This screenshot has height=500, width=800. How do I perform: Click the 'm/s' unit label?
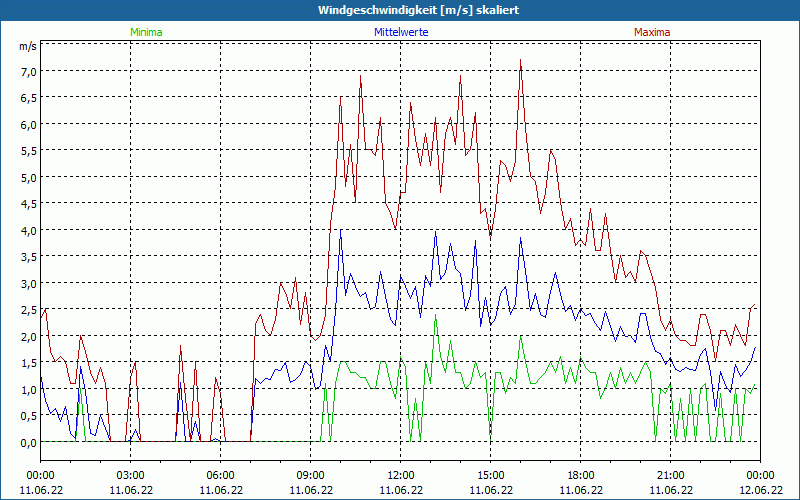(28, 46)
